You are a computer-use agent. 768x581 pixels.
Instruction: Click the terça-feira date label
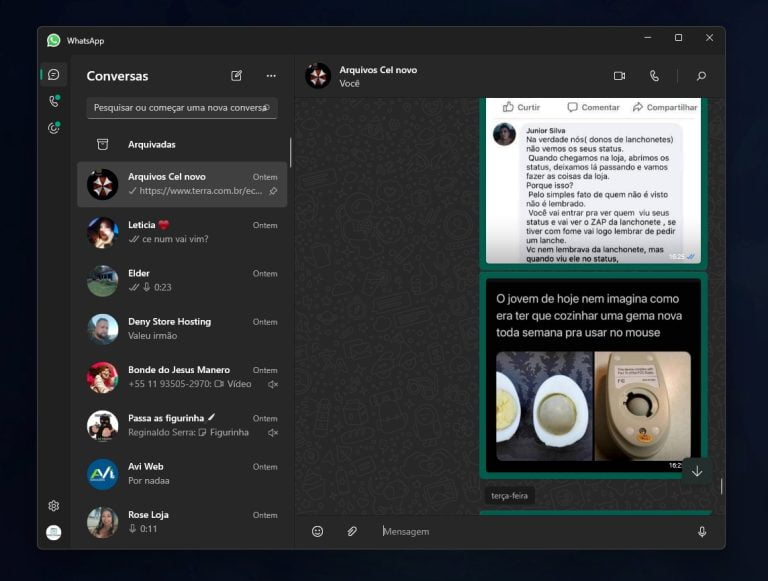[509, 496]
